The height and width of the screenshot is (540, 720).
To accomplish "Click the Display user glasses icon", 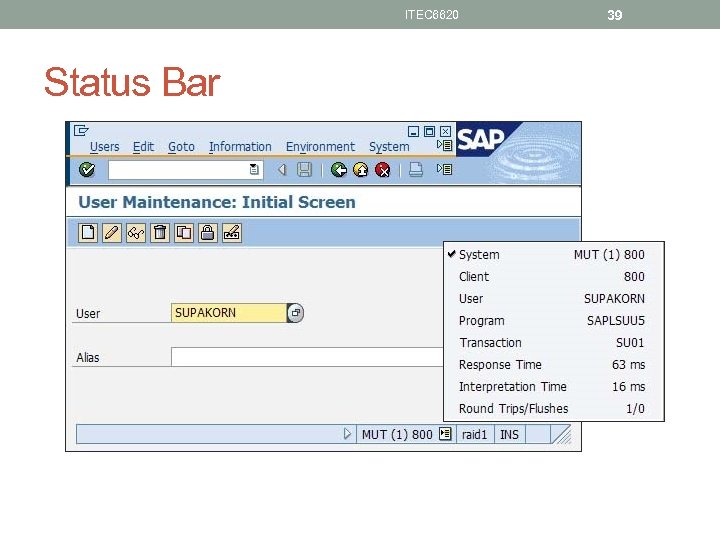I will (136, 233).
